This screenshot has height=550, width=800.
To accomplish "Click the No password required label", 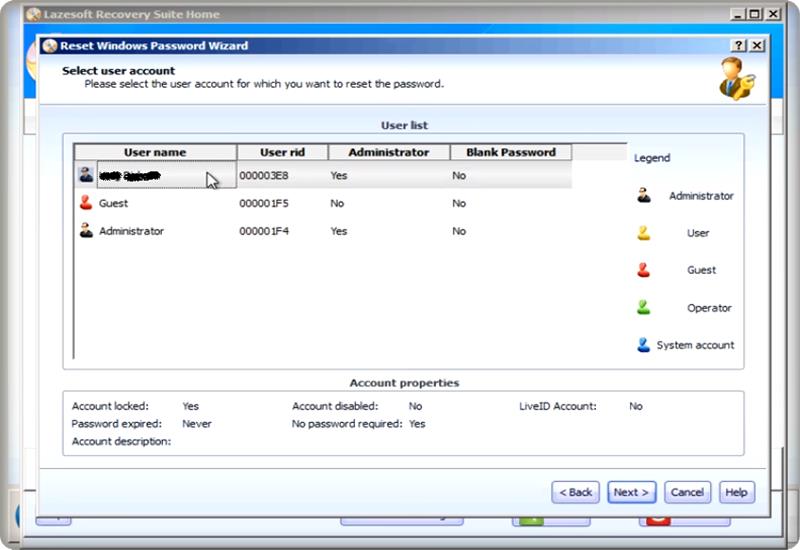I will (347, 423).
